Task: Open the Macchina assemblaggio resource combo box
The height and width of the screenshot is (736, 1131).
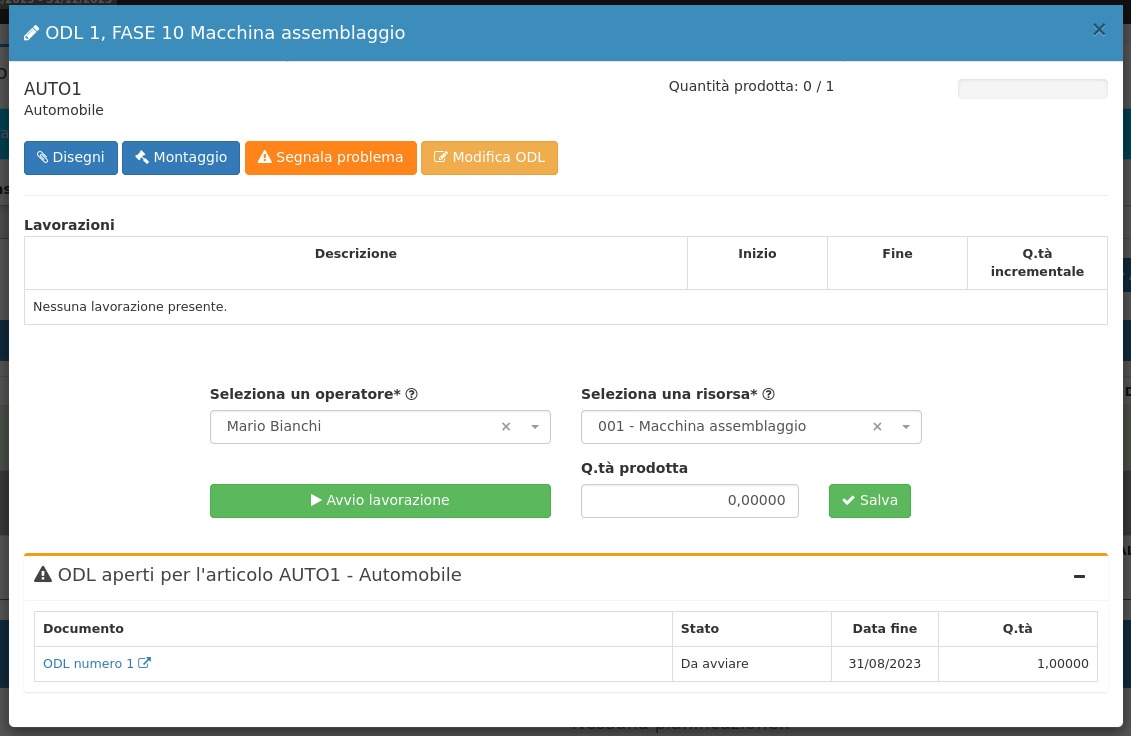Action: point(730,427)
